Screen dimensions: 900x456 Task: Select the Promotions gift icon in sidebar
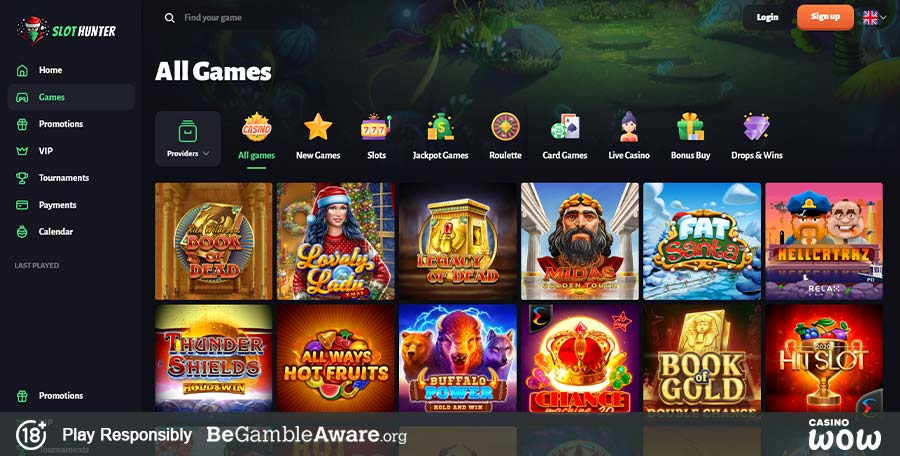click(22, 124)
